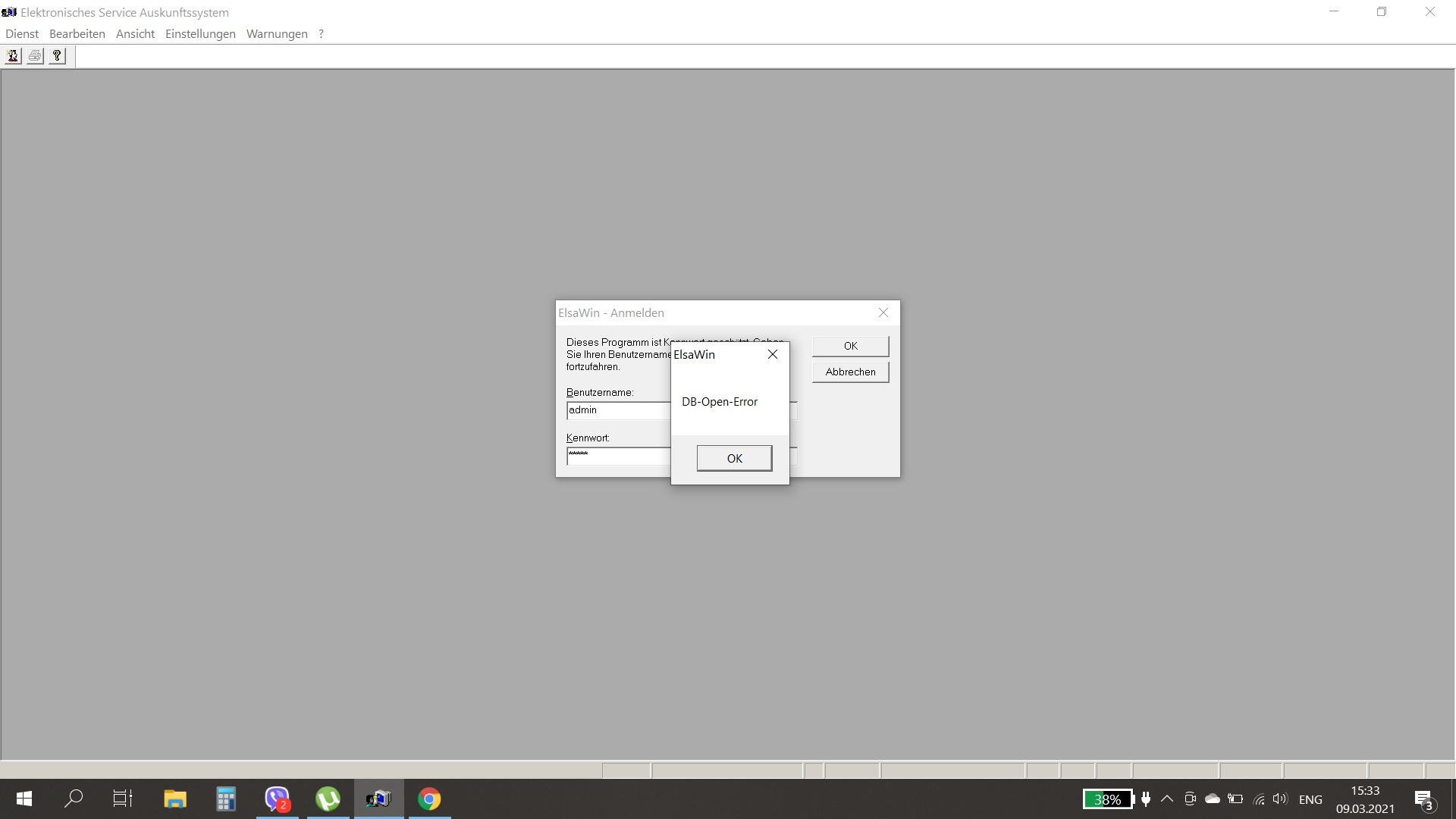Click the yellow question mark help icon

click(57, 56)
